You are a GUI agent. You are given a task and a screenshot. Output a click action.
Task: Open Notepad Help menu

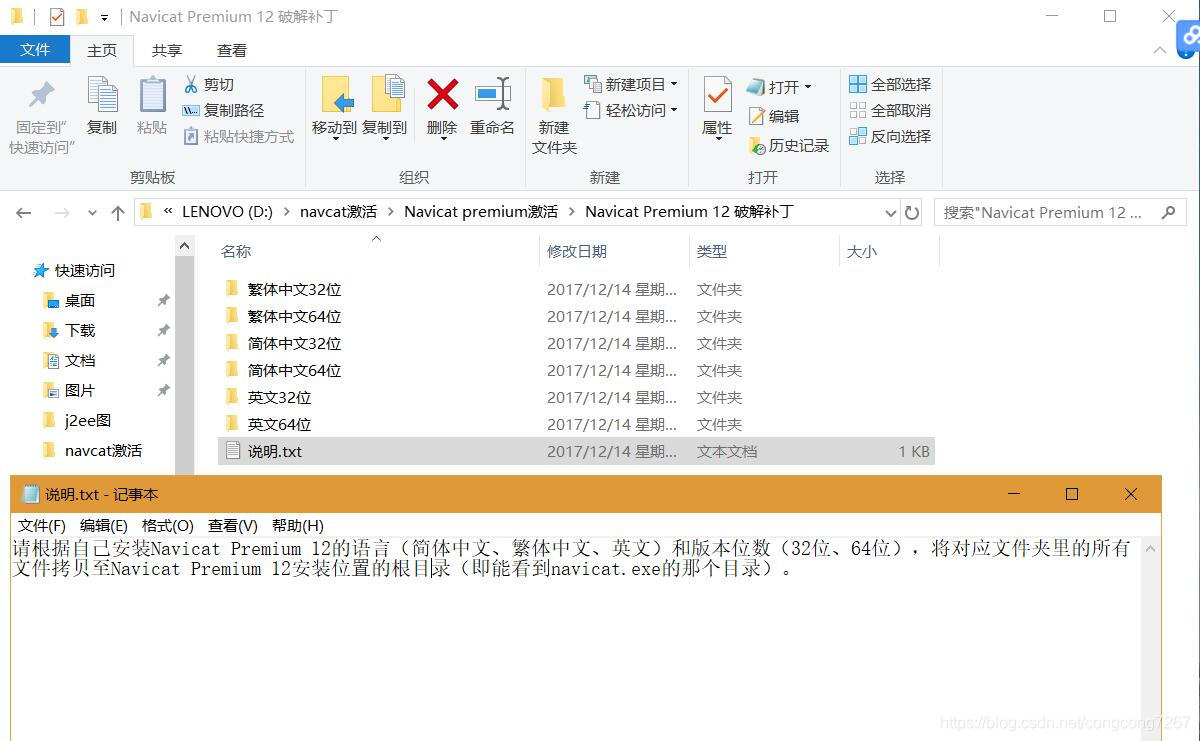click(298, 525)
